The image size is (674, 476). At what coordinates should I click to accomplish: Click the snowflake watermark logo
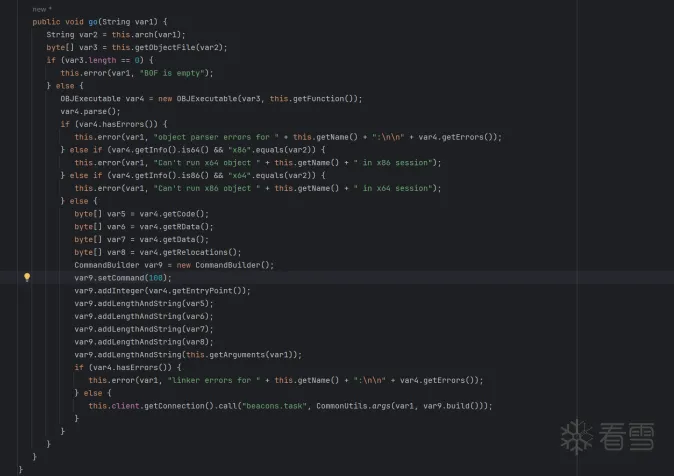[576, 436]
